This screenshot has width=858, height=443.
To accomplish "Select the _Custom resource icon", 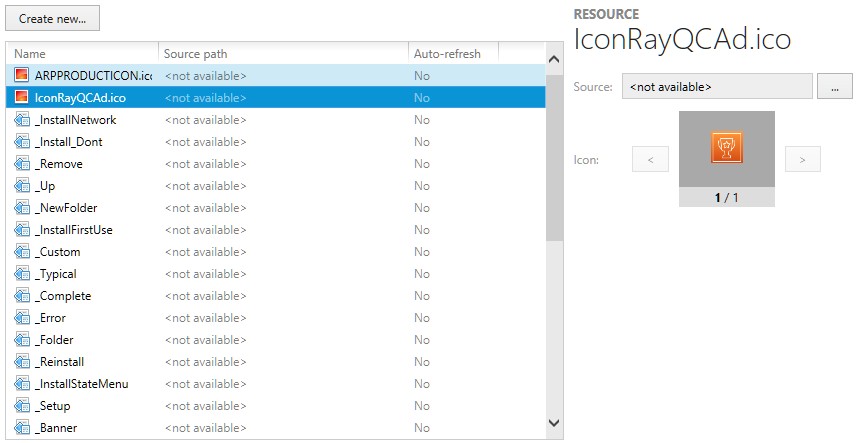I will click(22, 252).
